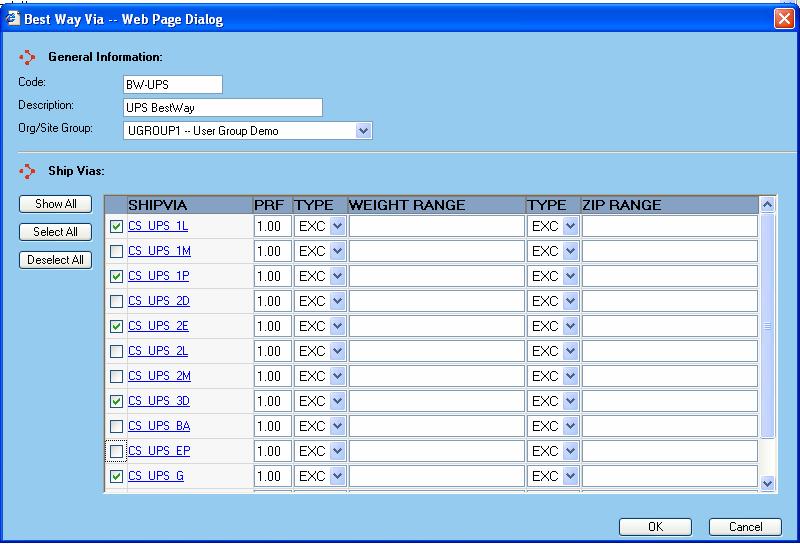This screenshot has width=800, height=544.
Task: Click the scroll down arrow of ship via list
Action: [768, 483]
